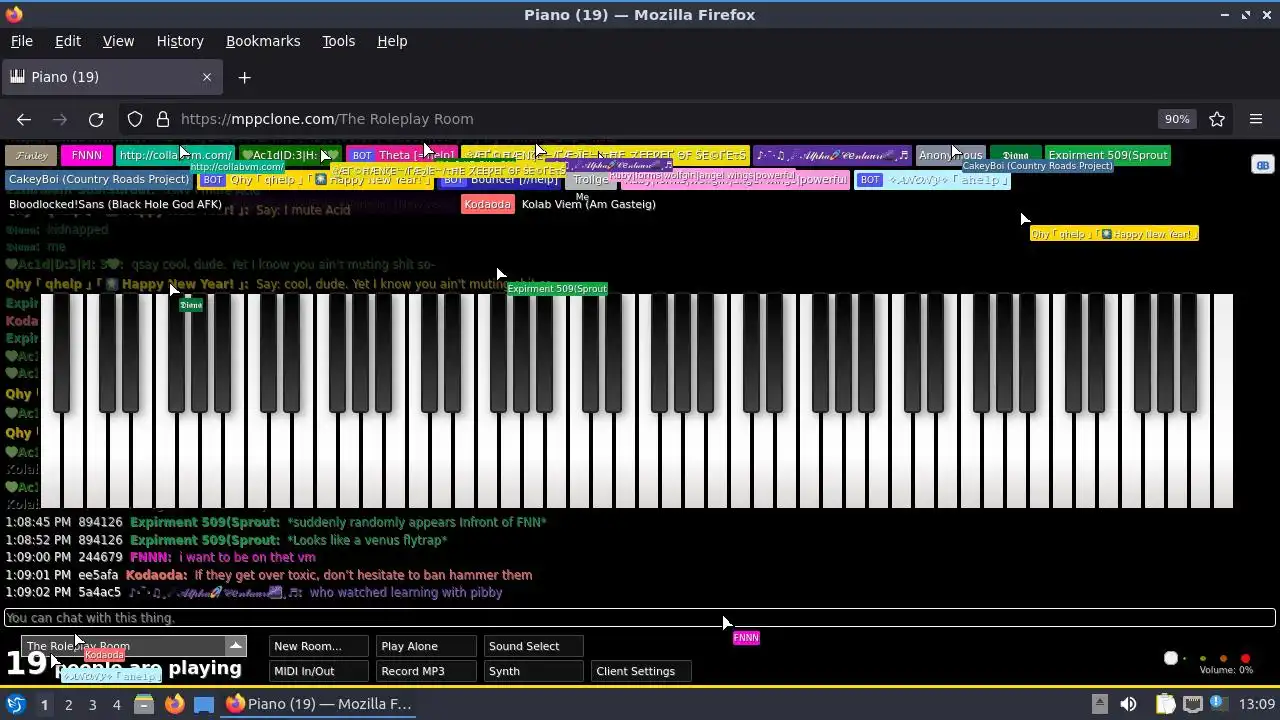Open the Edit menu
This screenshot has width=1280, height=720.
tap(68, 41)
